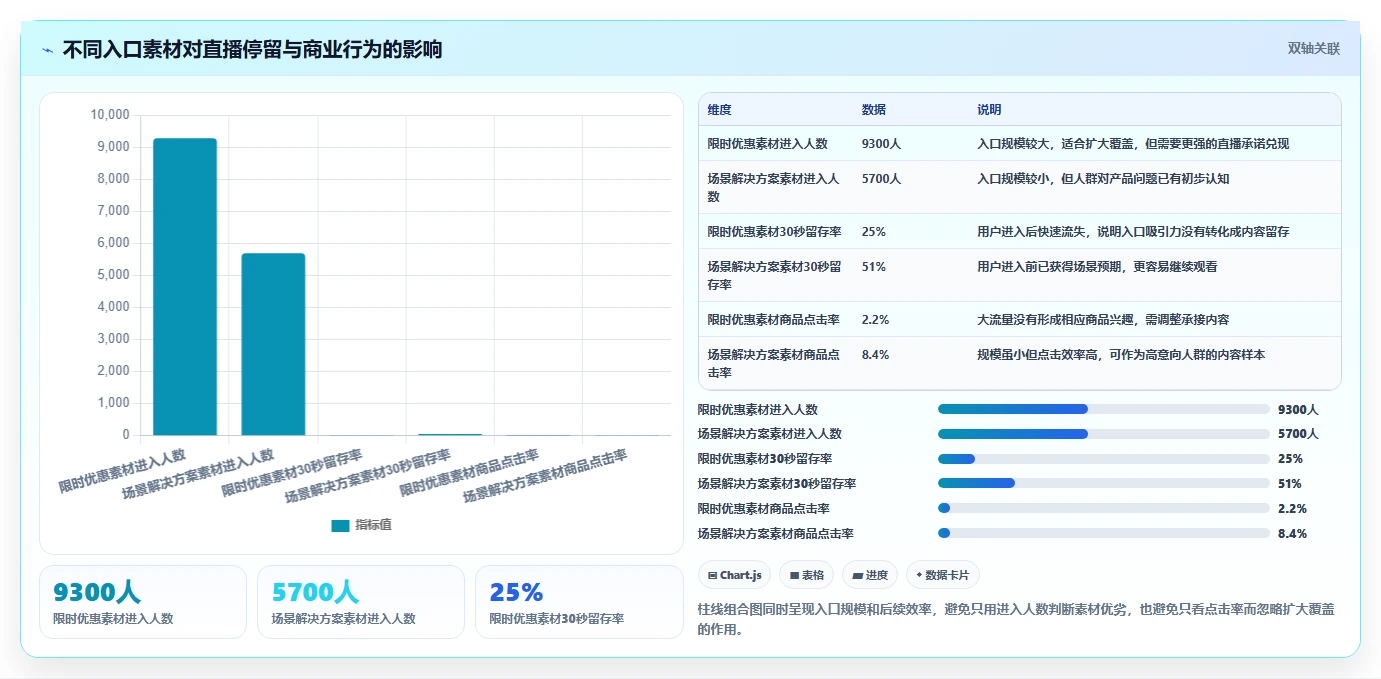
Task: Click the 9,300 bar for 限时优惠素材进入人数
Action: (185, 287)
